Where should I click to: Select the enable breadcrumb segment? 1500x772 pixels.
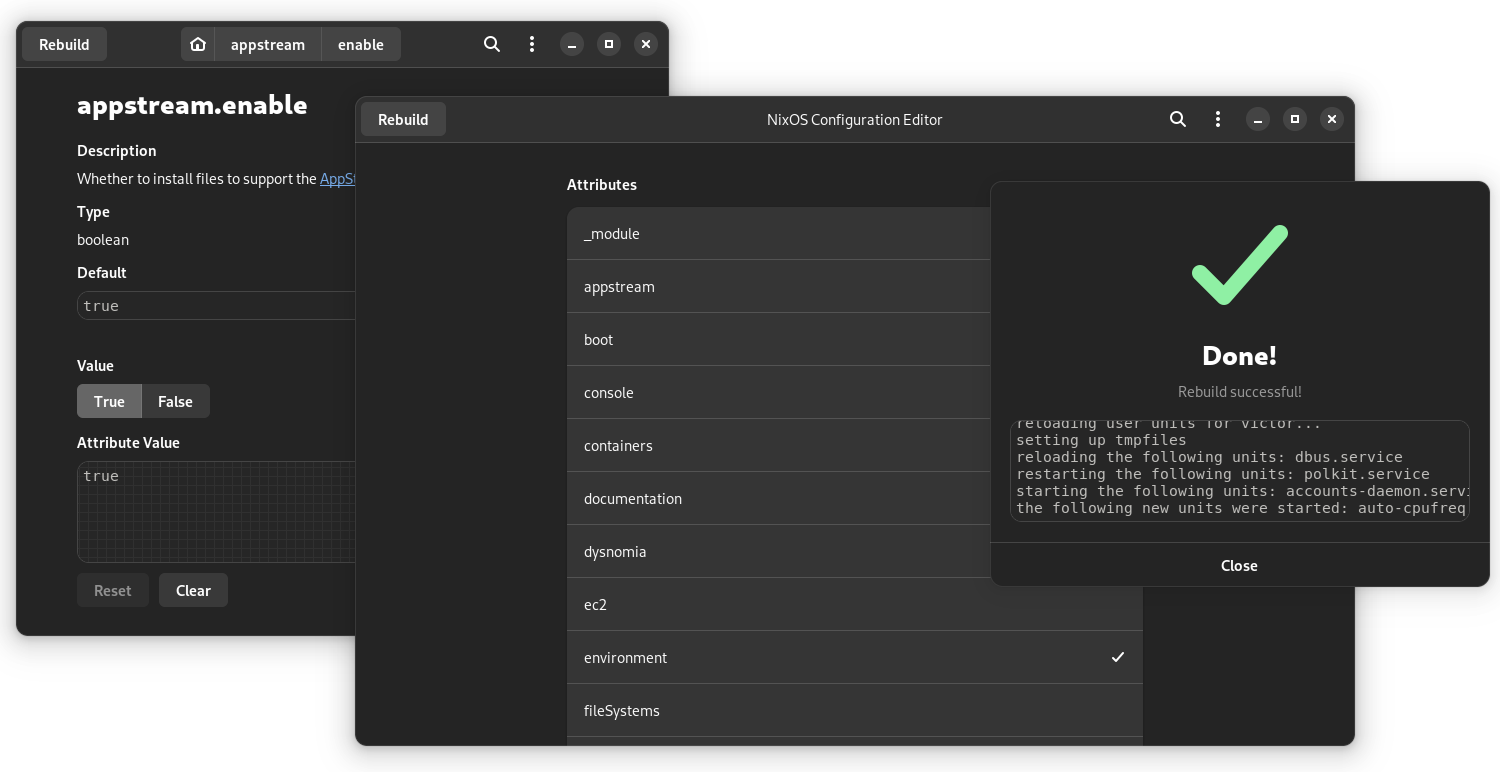pos(361,44)
